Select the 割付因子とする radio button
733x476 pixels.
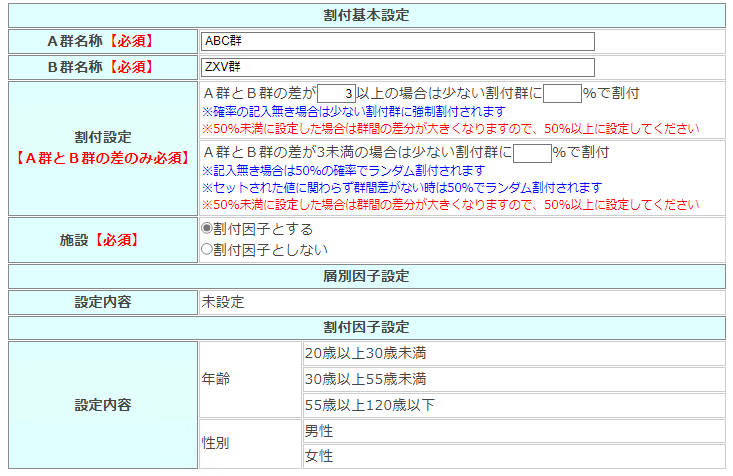point(207,229)
